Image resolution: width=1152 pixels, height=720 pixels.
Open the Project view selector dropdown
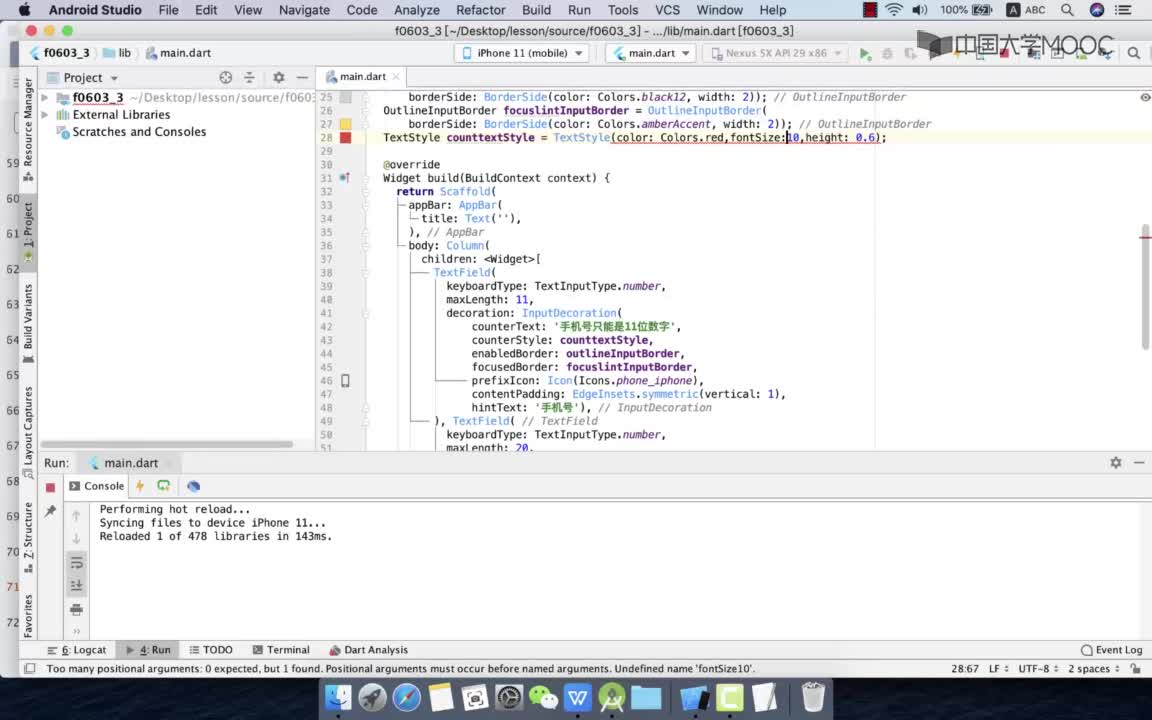coord(82,78)
